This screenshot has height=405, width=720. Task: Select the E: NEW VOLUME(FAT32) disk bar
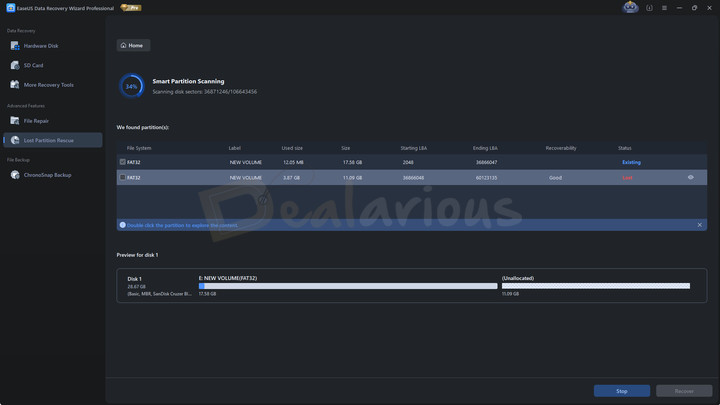[348, 286]
